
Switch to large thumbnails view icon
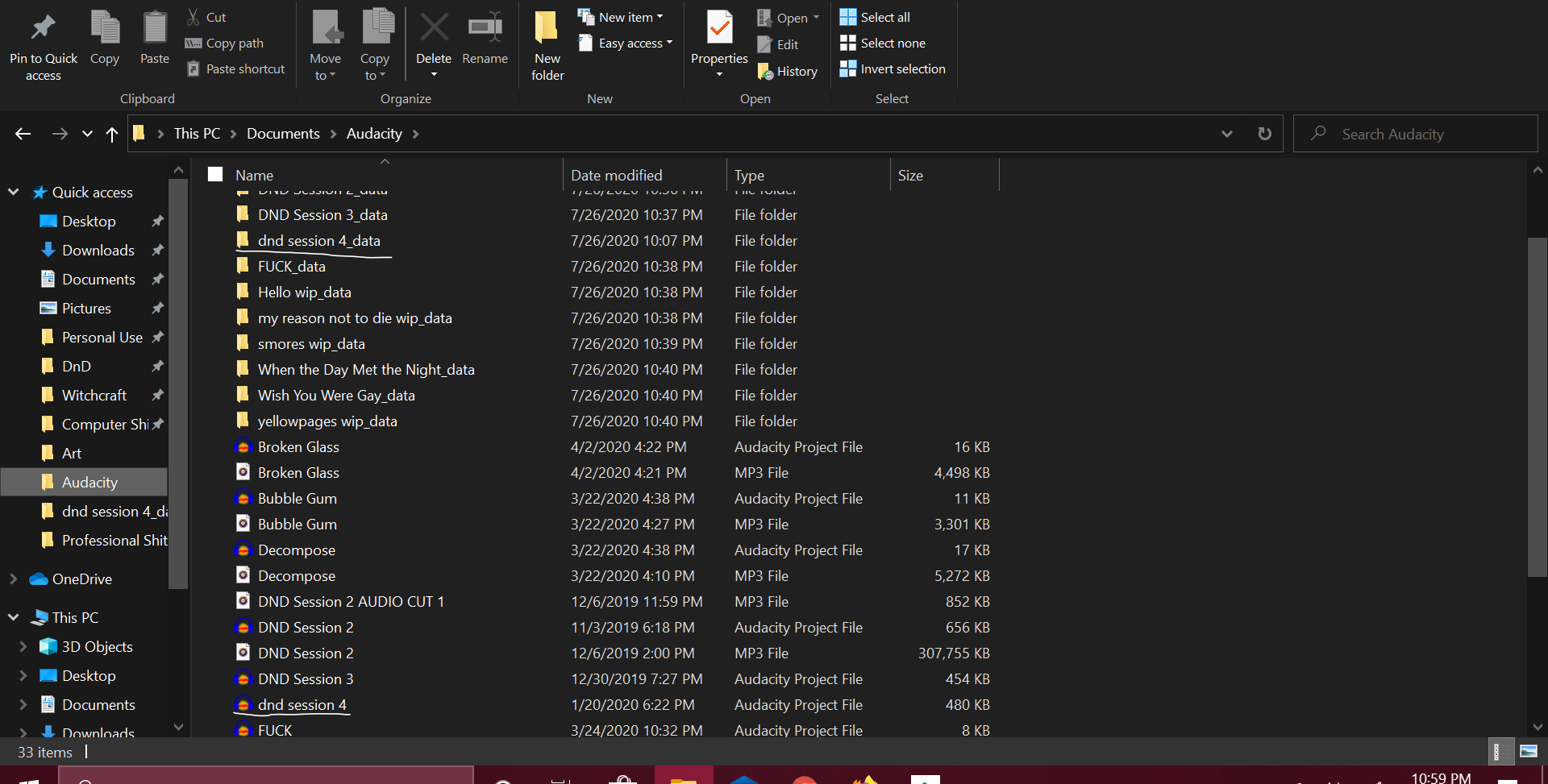(1528, 752)
